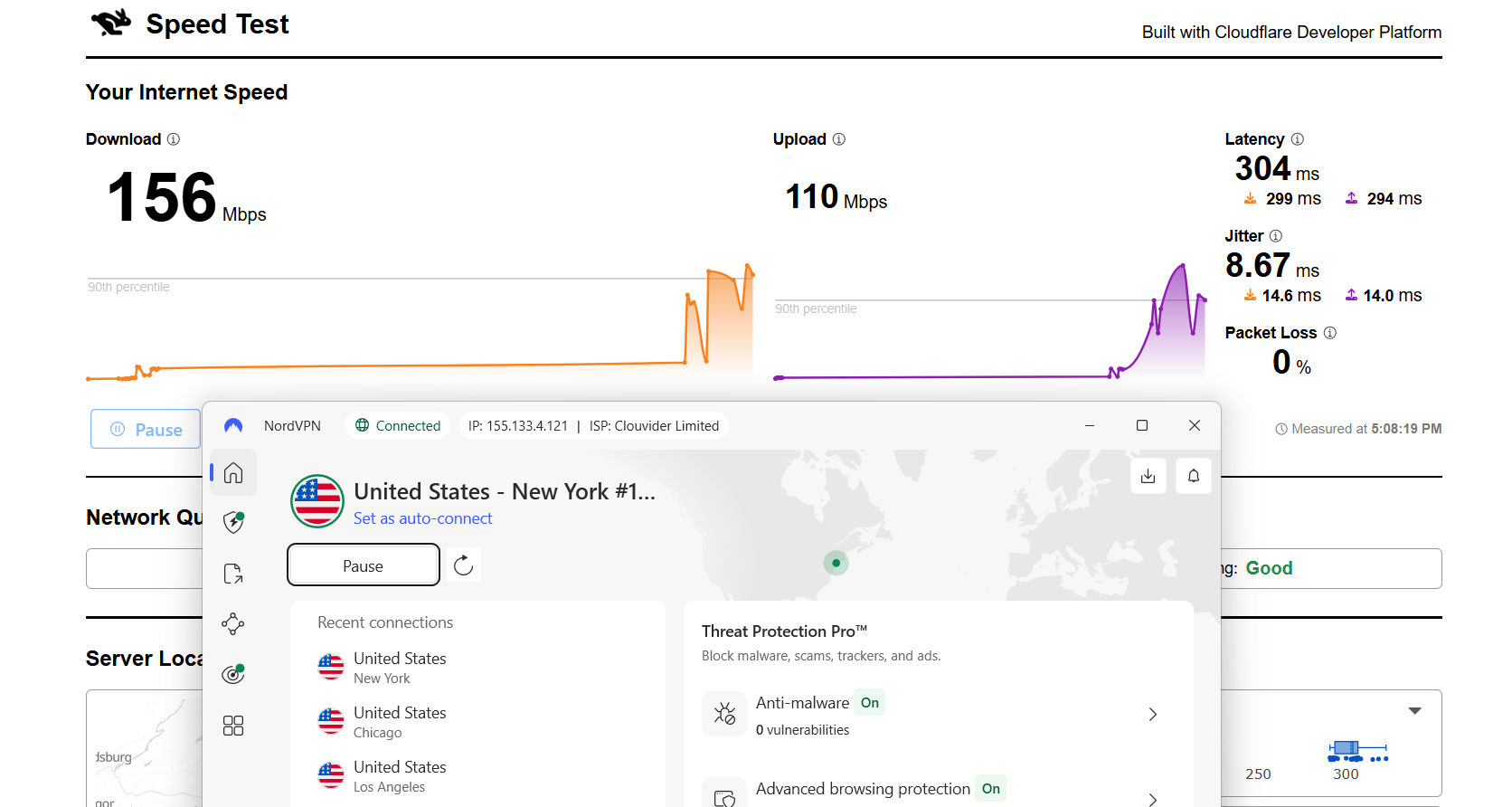Expand Anti-malware settings chevron
The height and width of the screenshot is (807, 1512).
[x=1153, y=715]
